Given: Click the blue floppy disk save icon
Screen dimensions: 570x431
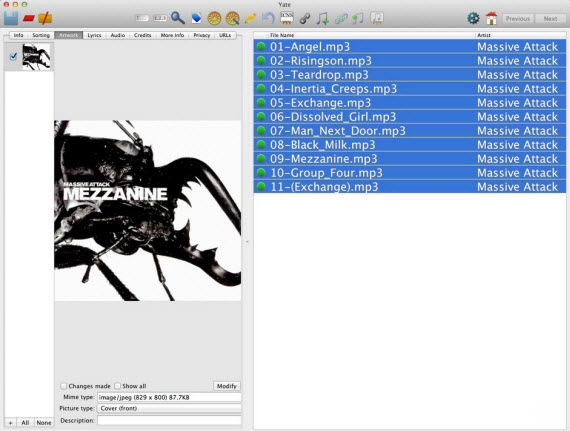Looking at the screenshot, I should click(11, 18).
